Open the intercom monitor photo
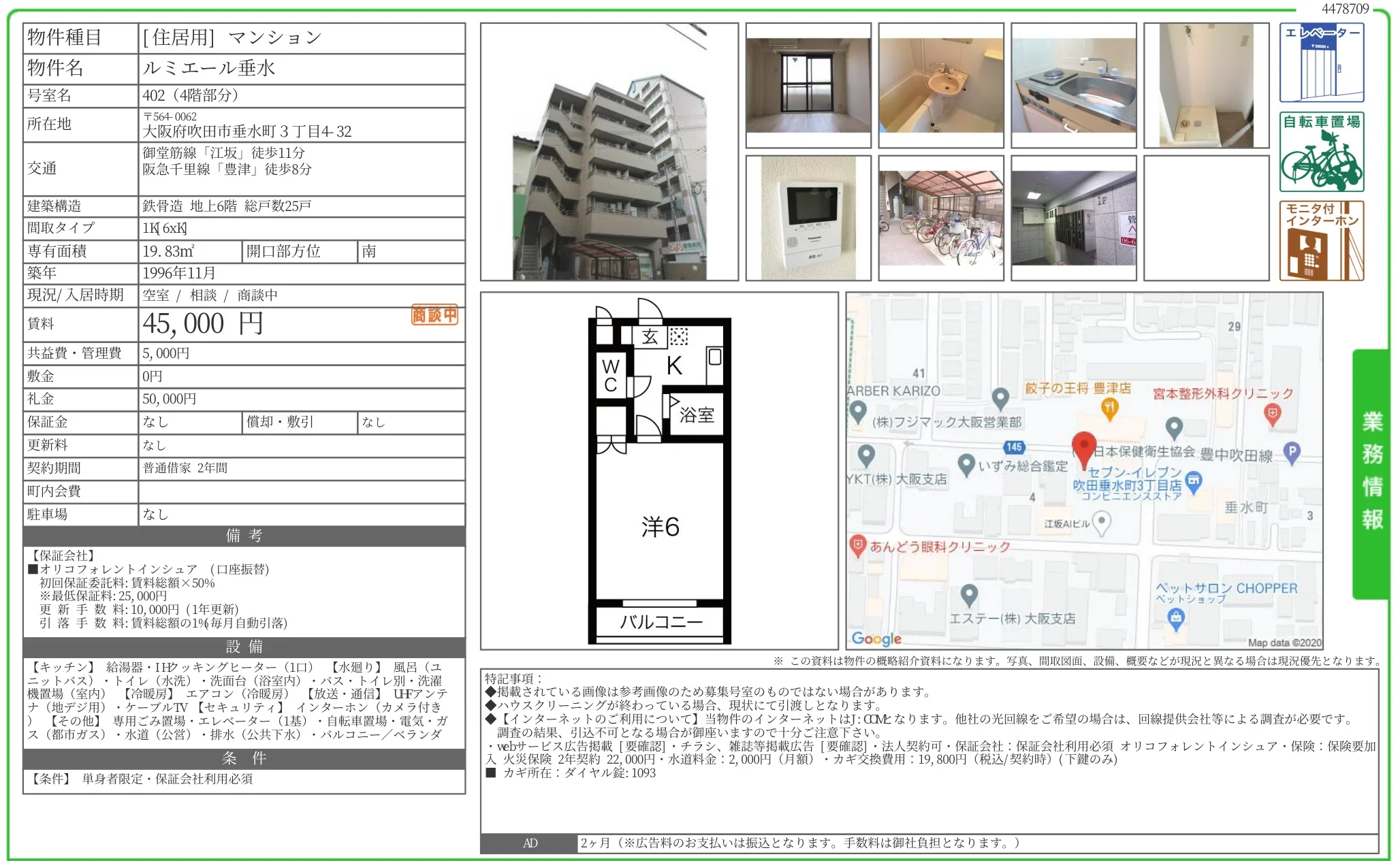1400x861 pixels. pyautogui.click(x=808, y=218)
